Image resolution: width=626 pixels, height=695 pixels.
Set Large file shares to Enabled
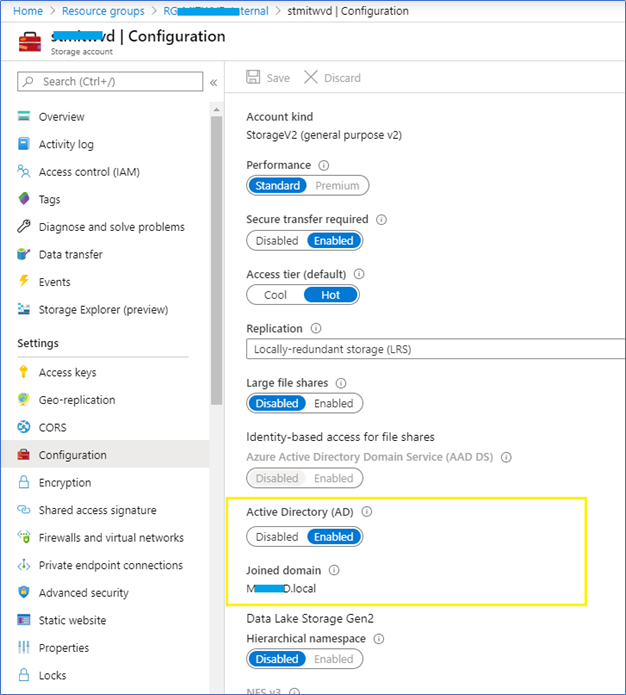point(334,403)
